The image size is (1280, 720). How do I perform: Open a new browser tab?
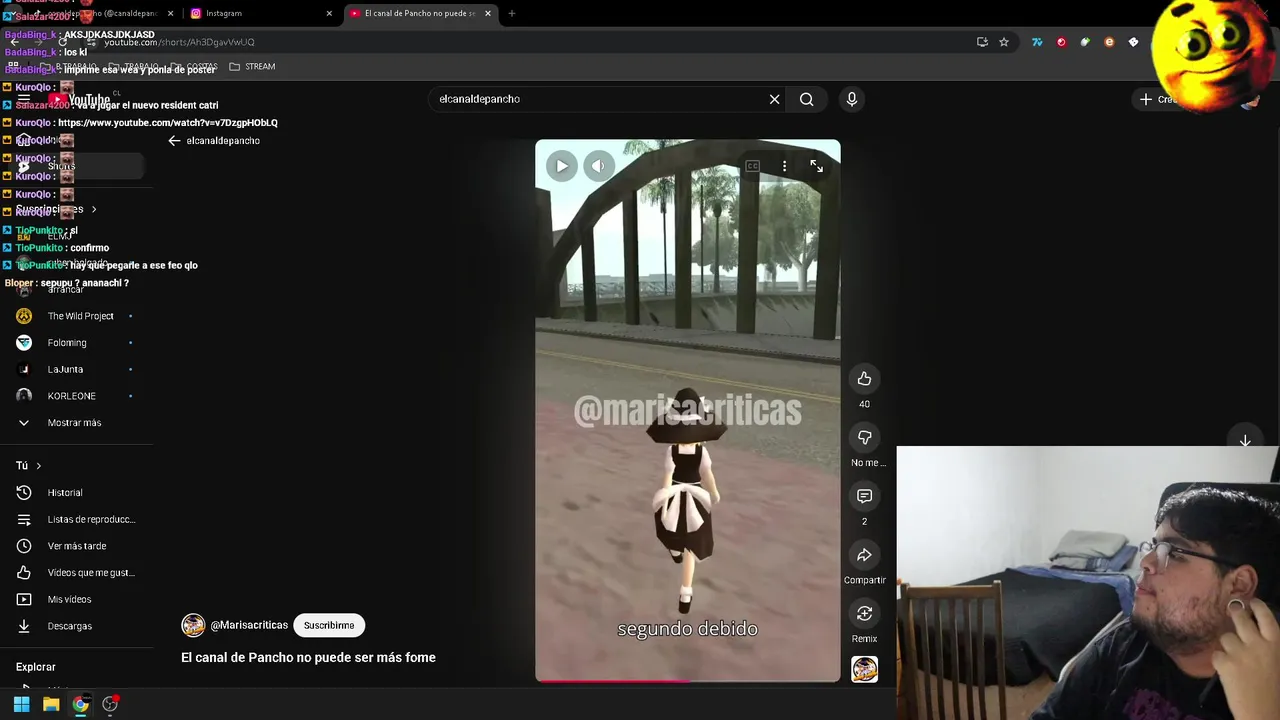[511, 13]
